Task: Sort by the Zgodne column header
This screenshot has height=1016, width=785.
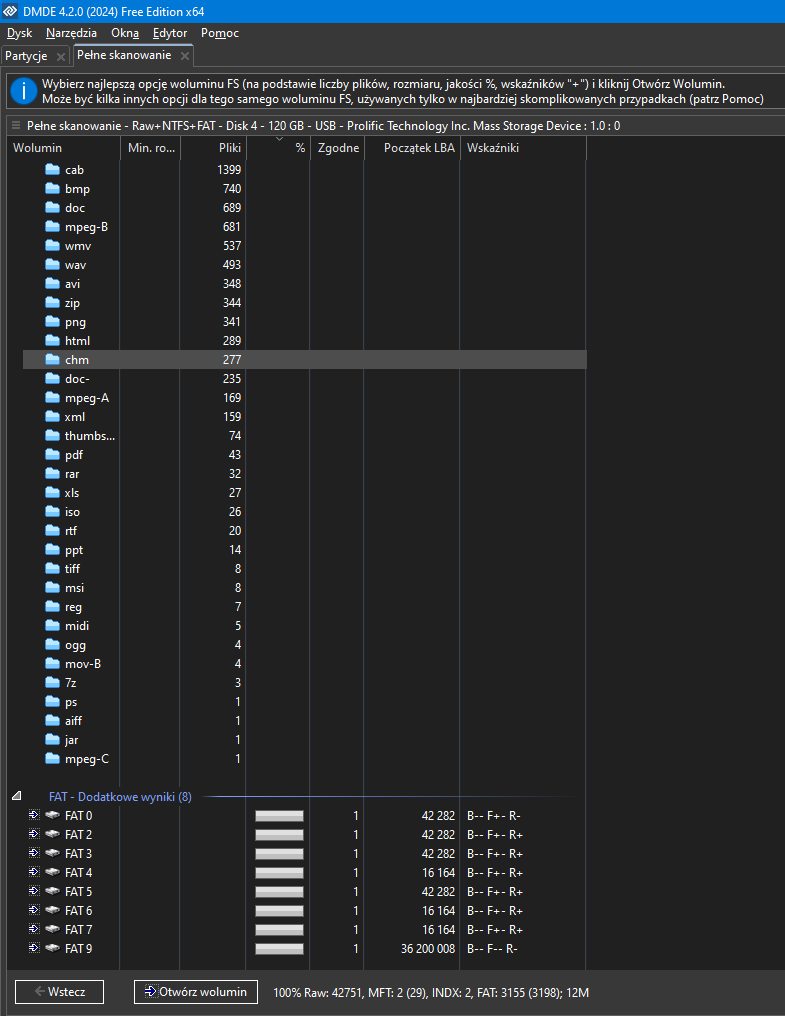Action: click(x=337, y=148)
